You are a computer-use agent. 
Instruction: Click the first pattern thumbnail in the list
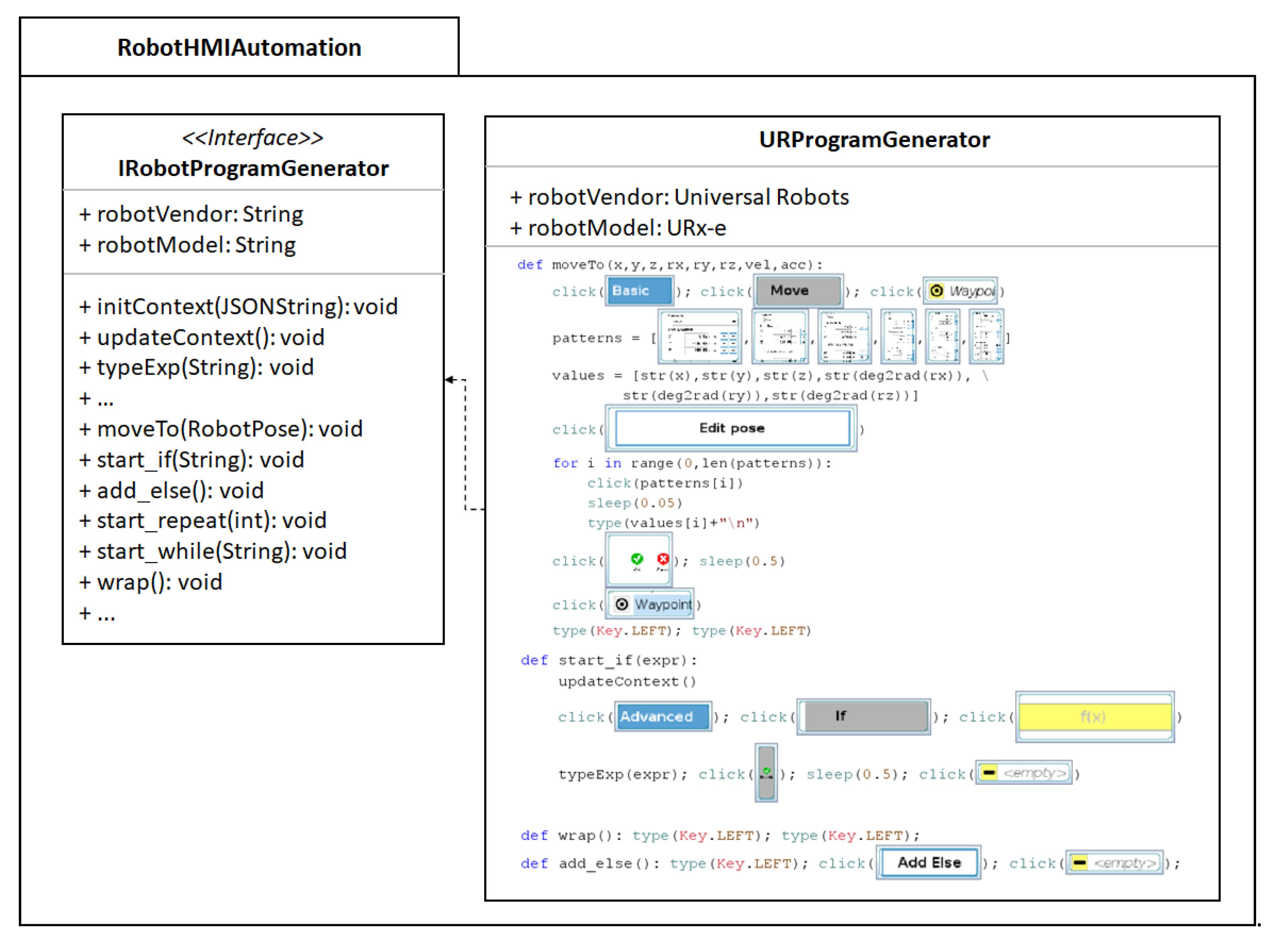click(700, 337)
